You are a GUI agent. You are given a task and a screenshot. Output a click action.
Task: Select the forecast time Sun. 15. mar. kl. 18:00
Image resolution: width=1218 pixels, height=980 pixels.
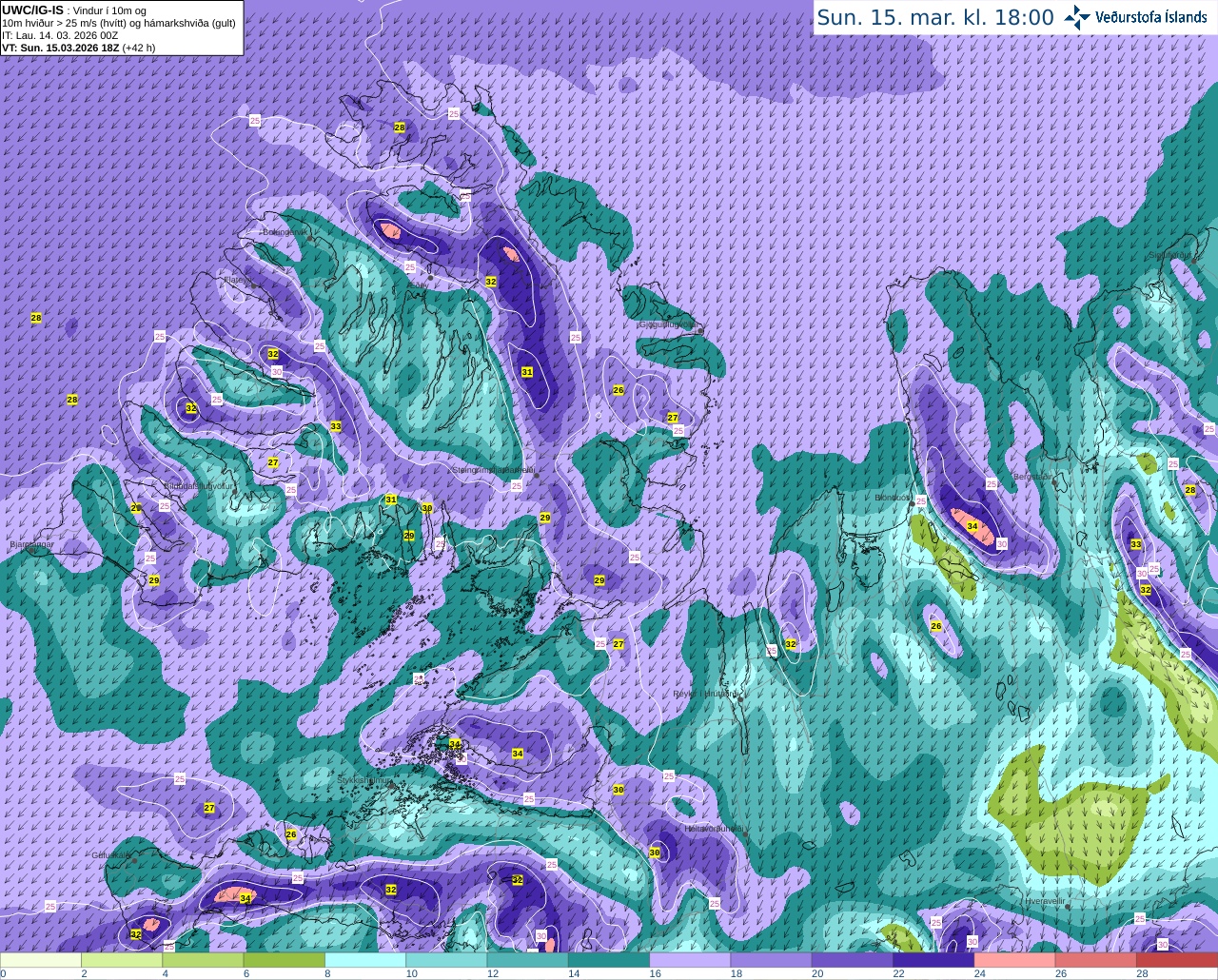point(935,17)
